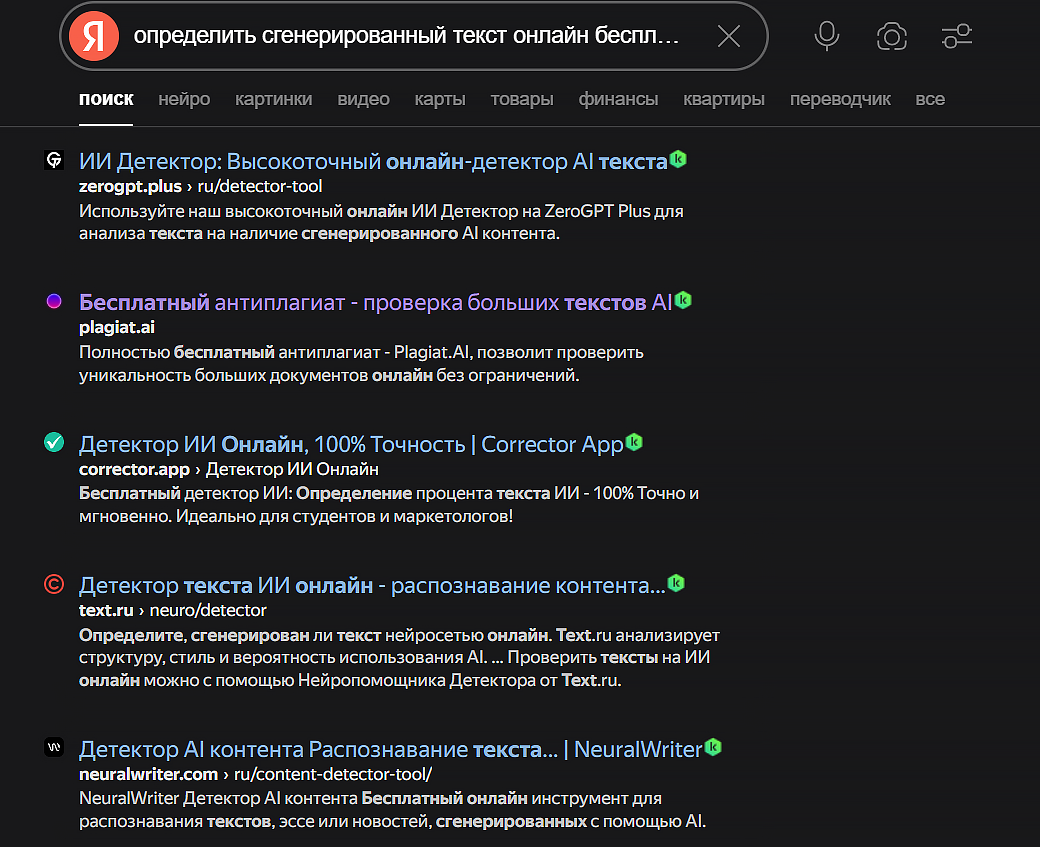This screenshot has height=847, width=1040.
Task: Clear the search query with X
Action: pos(728,36)
